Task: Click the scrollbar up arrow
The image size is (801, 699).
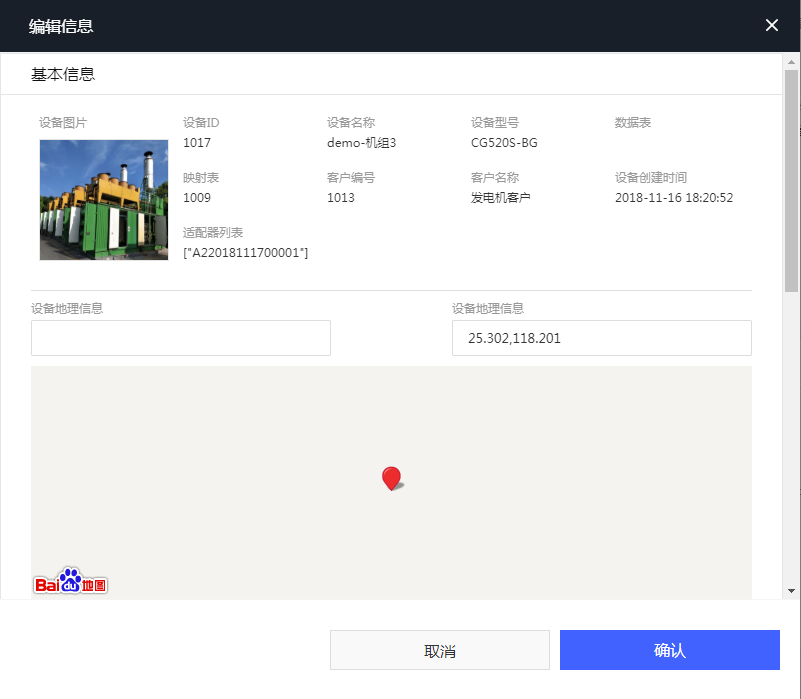Action: point(791,61)
